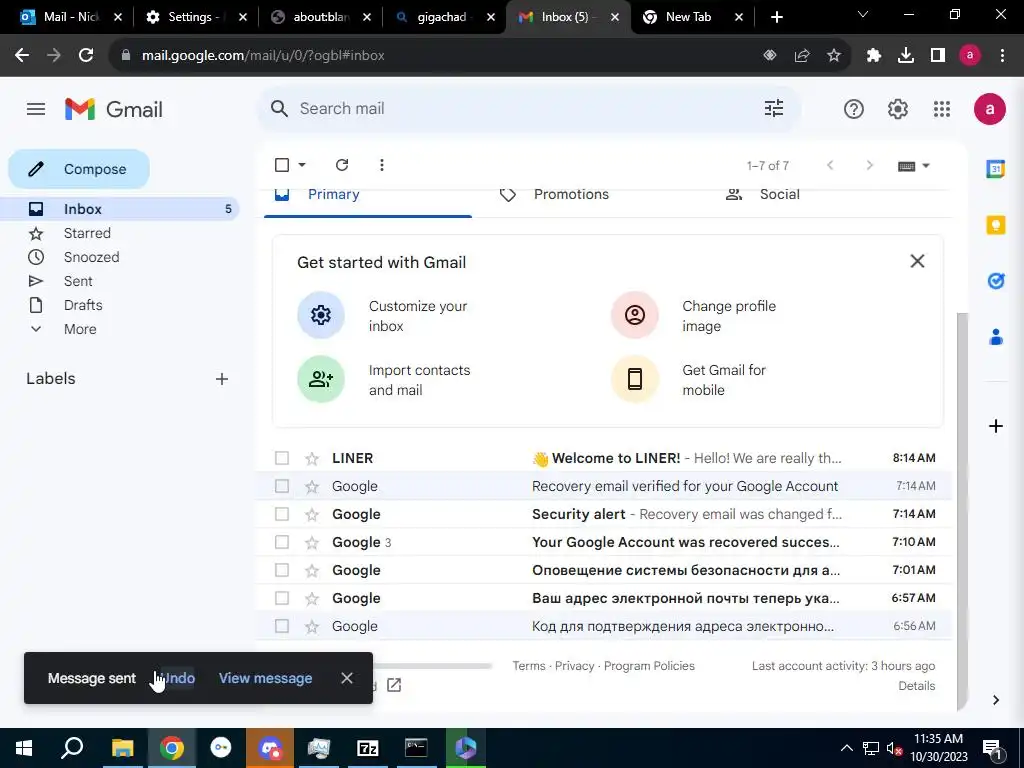This screenshot has width=1024, height=768.
Task: Refresh the inbox message list
Action: (x=342, y=165)
